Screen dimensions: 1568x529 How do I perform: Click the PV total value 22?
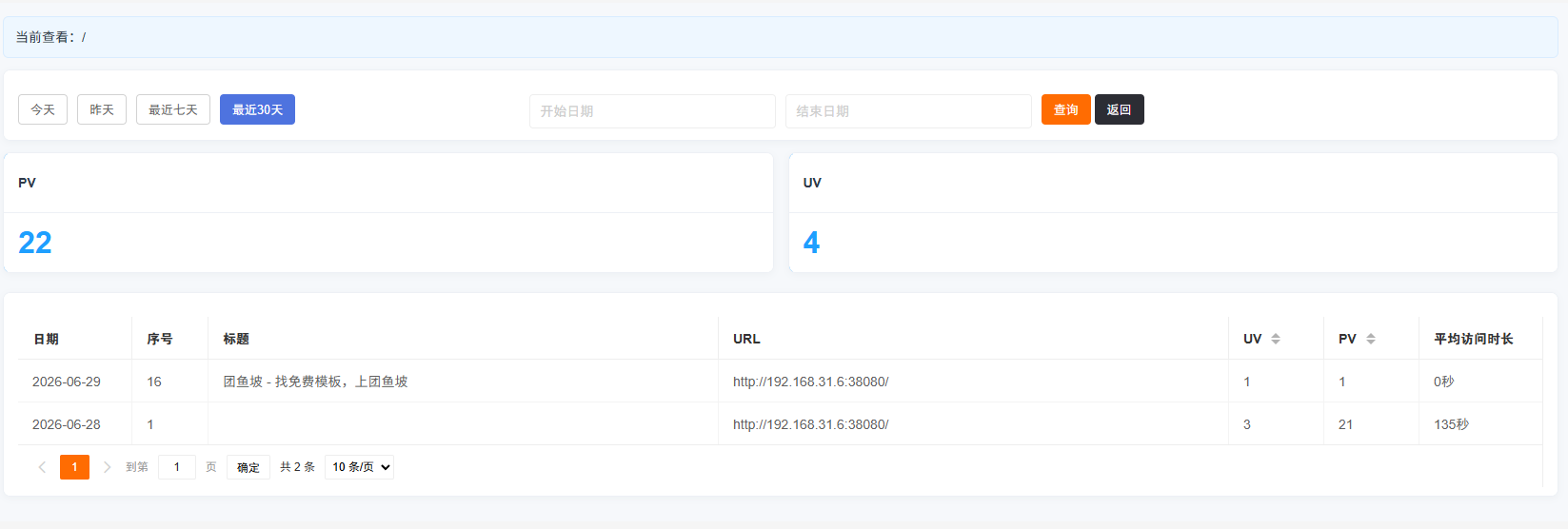(x=35, y=243)
